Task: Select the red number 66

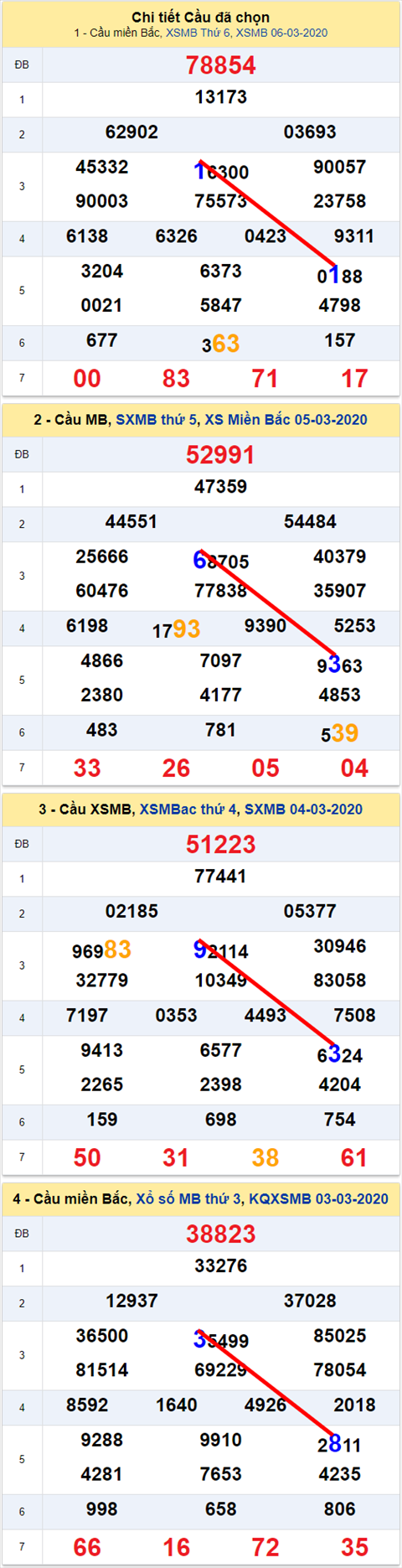Action: pos(87,1547)
